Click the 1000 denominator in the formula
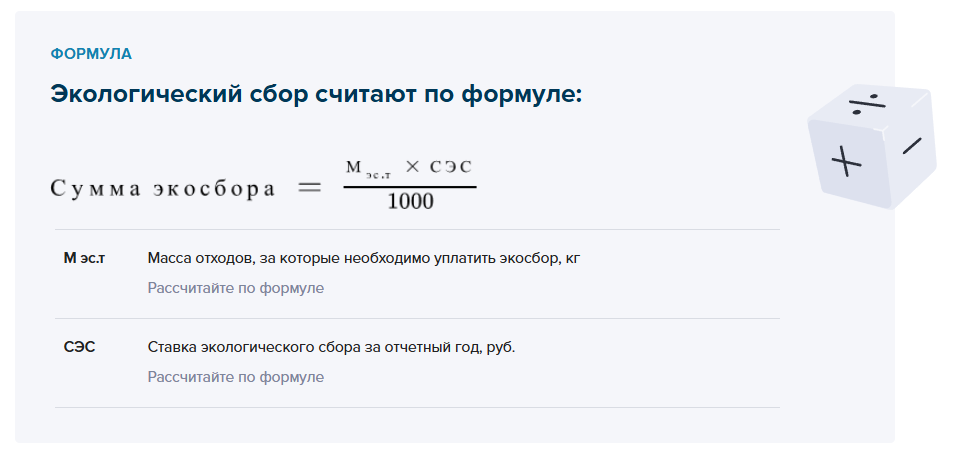 [410, 202]
